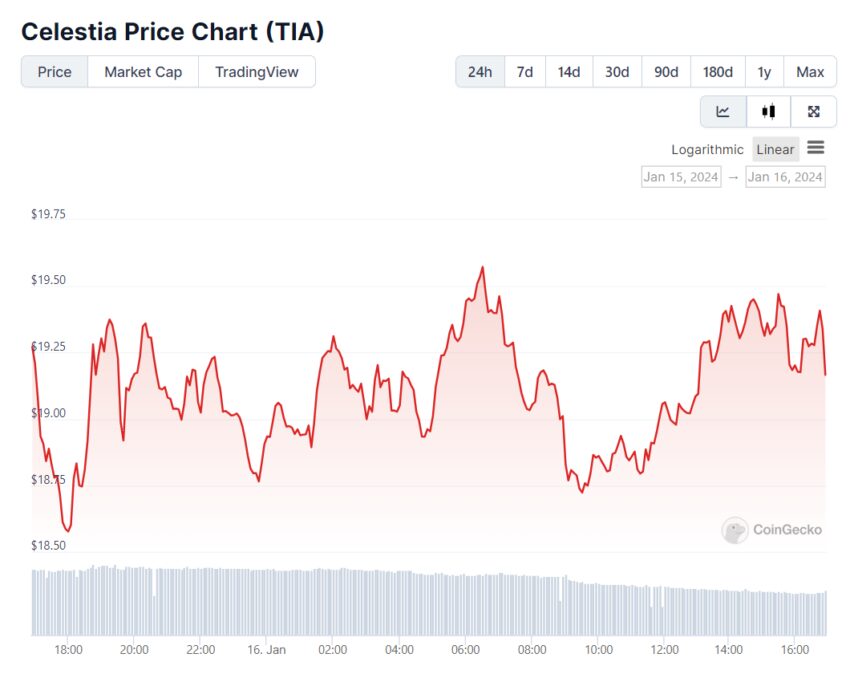Switch to line chart view icon

click(723, 111)
